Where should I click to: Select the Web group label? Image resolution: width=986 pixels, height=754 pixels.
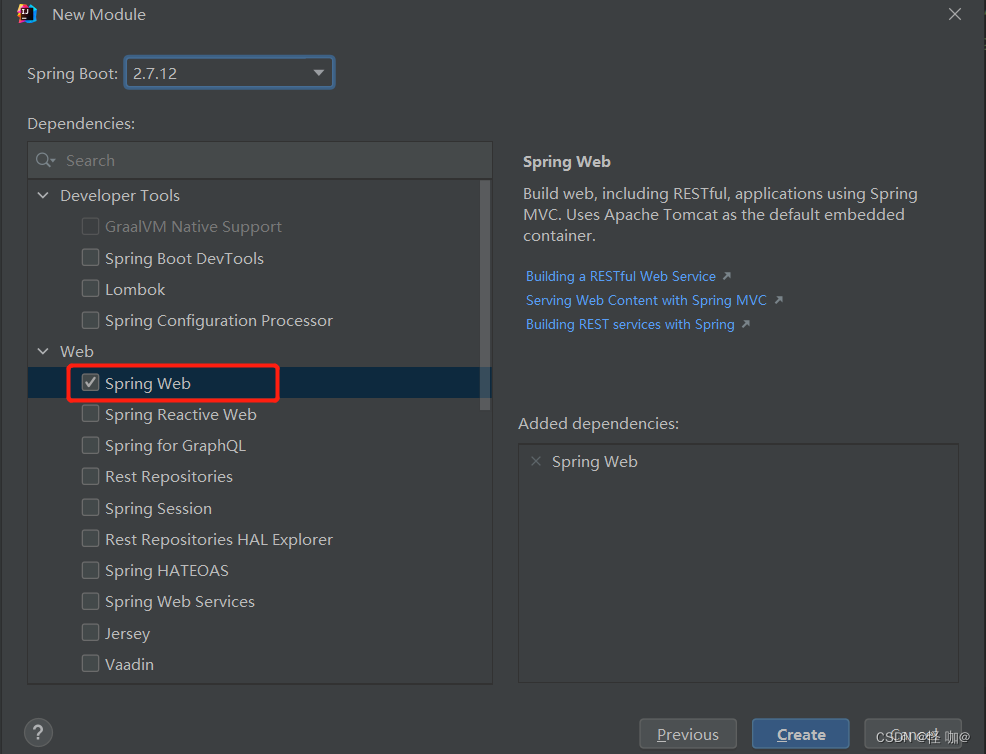tap(77, 352)
